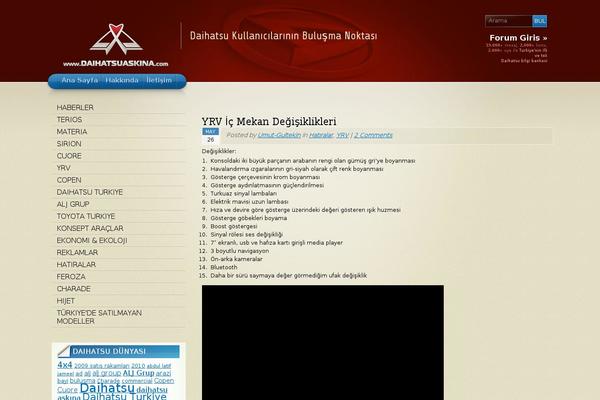Go to Ana Sayfa in the blue nav
This screenshot has width=600, height=400.
pyautogui.click(x=80, y=80)
